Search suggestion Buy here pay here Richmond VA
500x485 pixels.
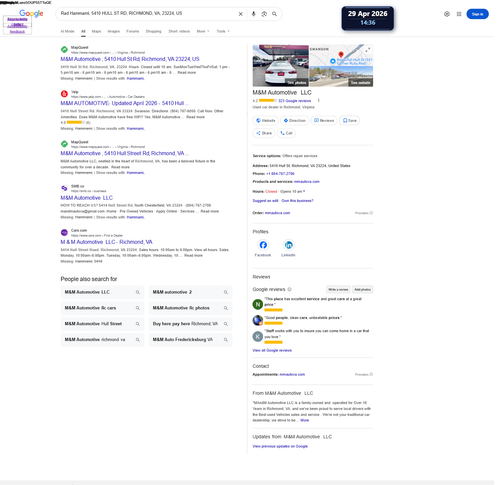[190, 324]
